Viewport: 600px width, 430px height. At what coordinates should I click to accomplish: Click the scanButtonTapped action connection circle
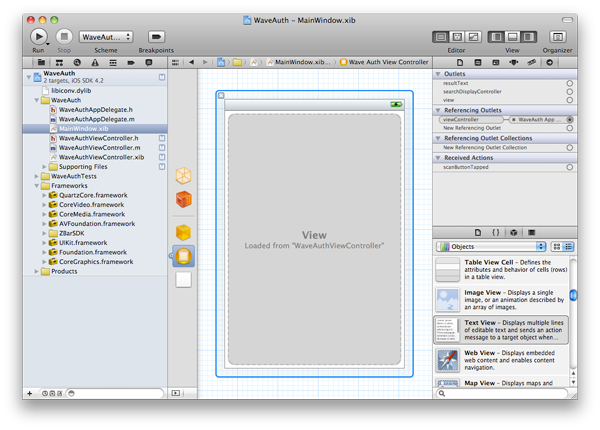point(570,167)
